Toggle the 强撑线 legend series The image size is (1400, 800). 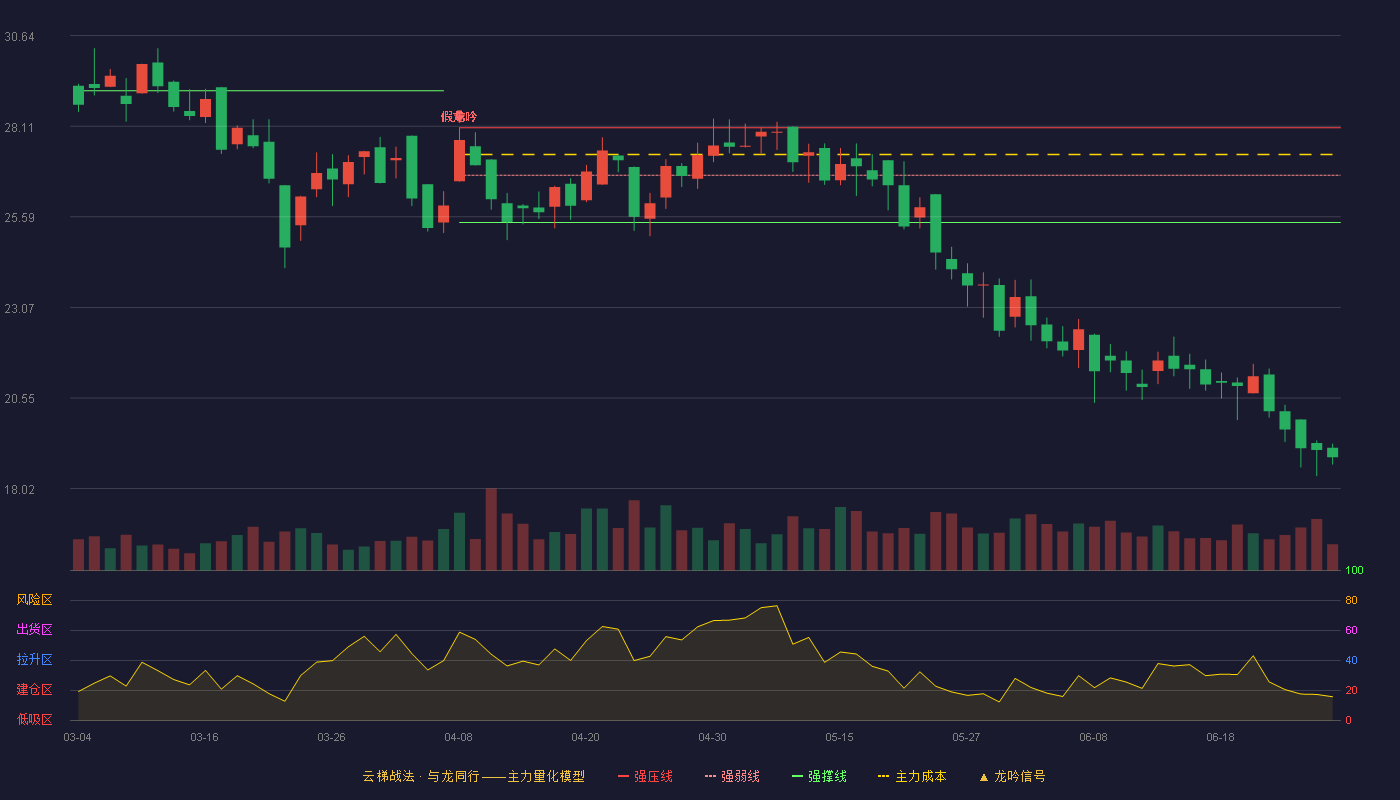point(819,776)
